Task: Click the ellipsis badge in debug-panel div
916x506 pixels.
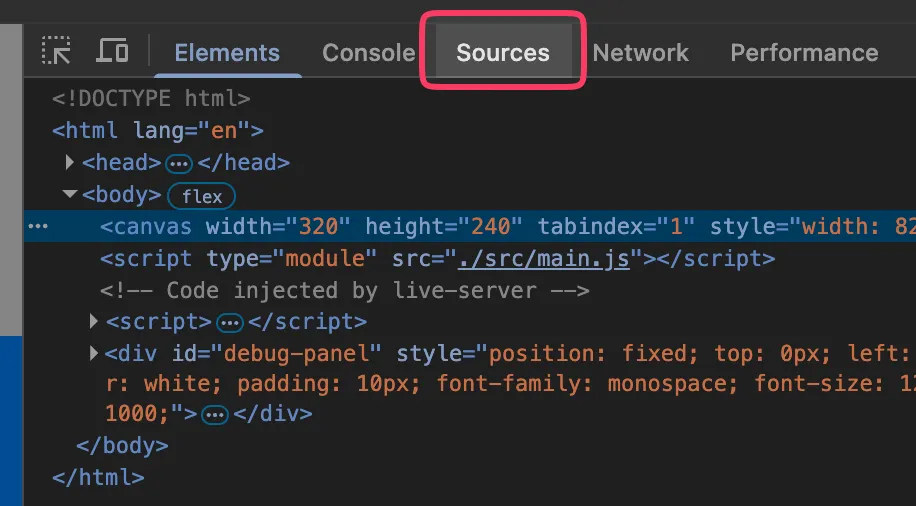Action: pos(216,414)
